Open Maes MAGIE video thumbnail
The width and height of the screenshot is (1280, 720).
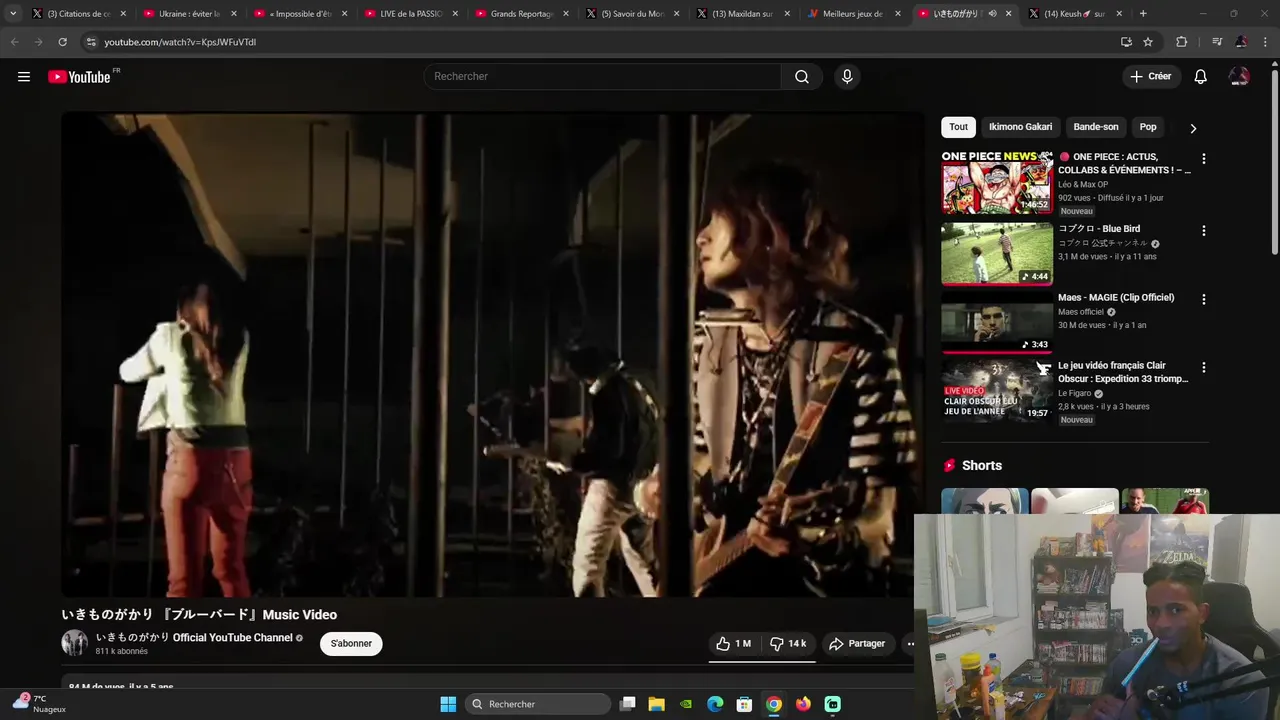point(997,323)
